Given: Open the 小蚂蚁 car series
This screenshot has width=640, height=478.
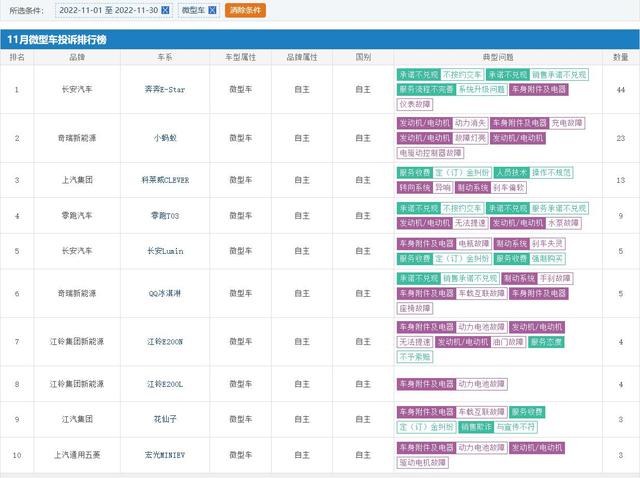Looking at the screenshot, I should coord(165,138).
